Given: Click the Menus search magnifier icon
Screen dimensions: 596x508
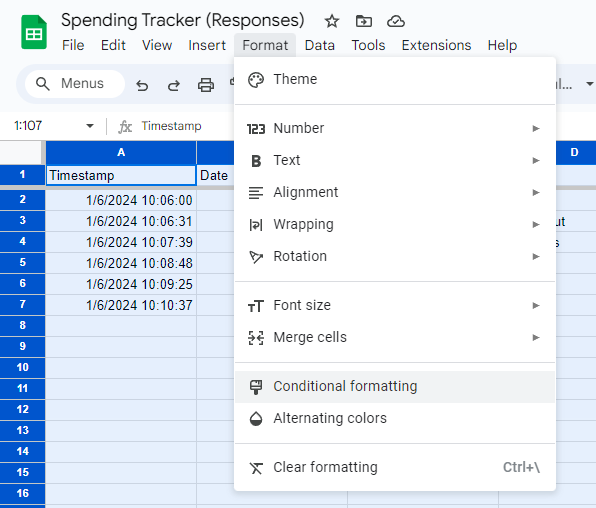Looking at the screenshot, I should 43,84.
